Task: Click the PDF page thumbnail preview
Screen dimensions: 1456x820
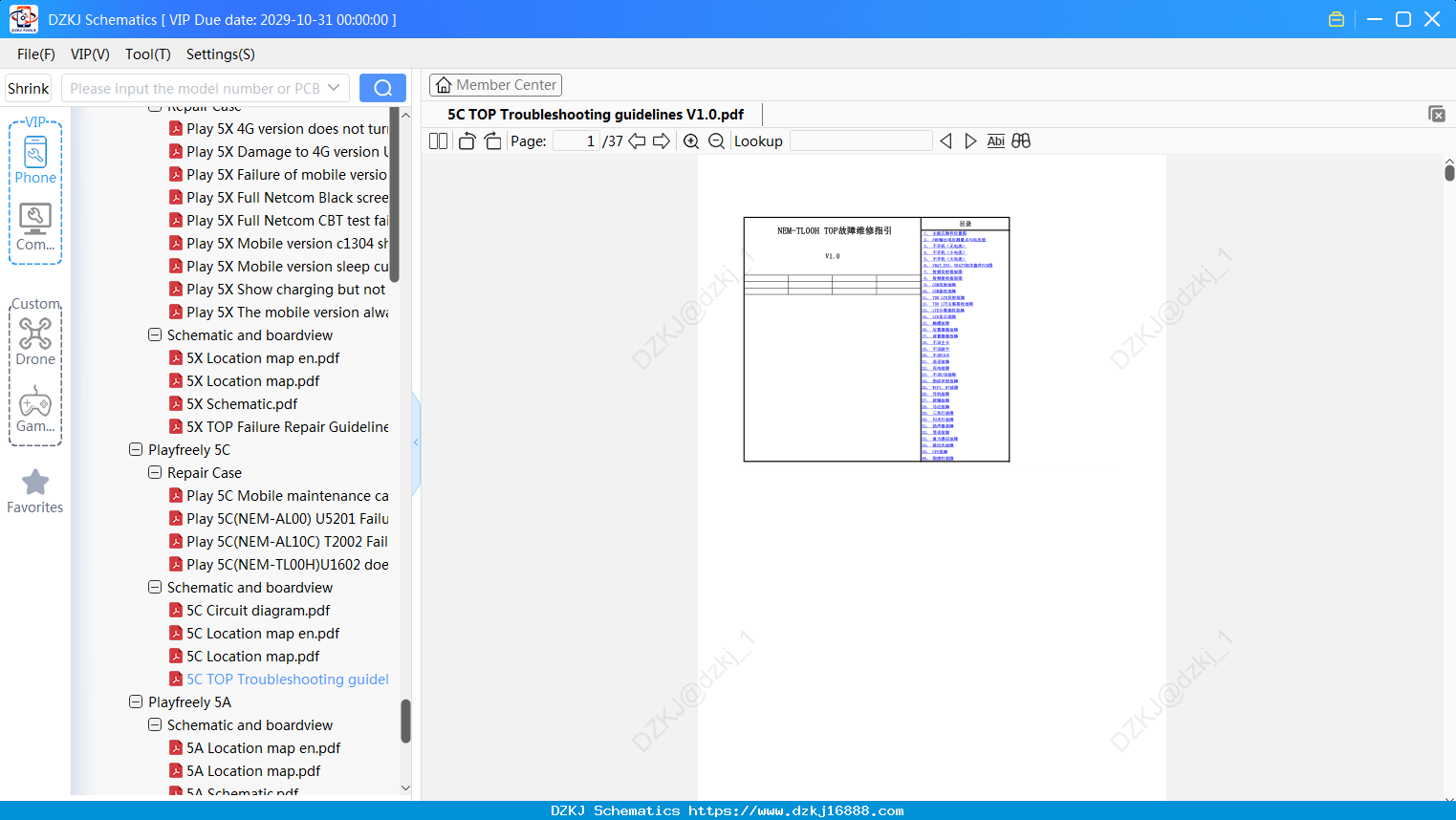Action: (x=877, y=339)
